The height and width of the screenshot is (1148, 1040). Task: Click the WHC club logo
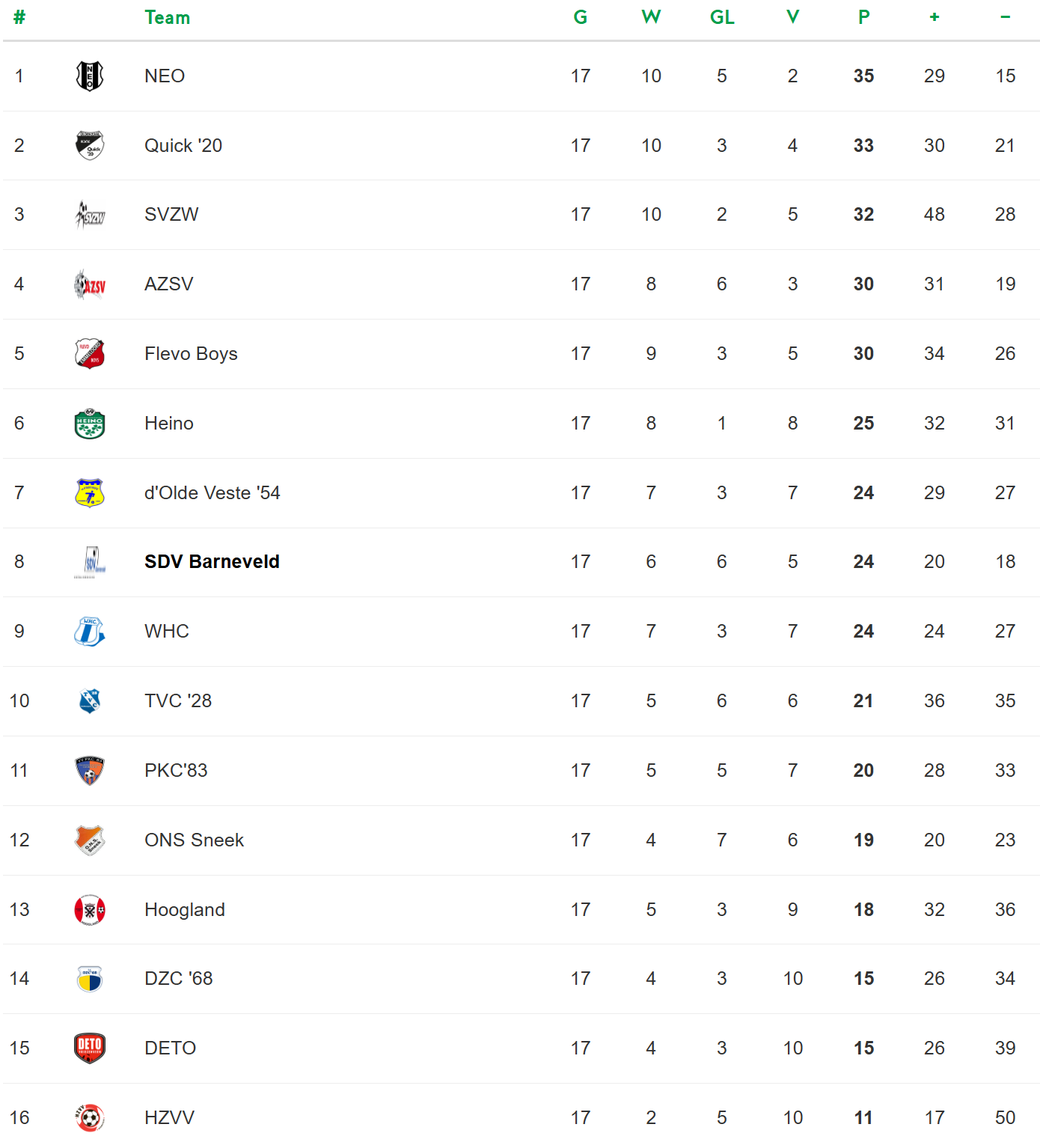[x=90, y=632]
